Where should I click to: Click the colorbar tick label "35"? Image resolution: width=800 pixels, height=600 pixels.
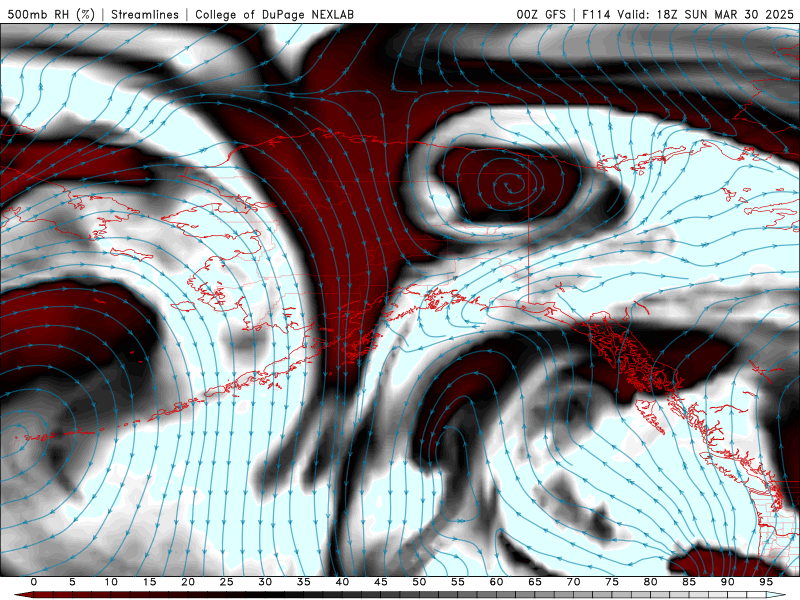point(304,582)
